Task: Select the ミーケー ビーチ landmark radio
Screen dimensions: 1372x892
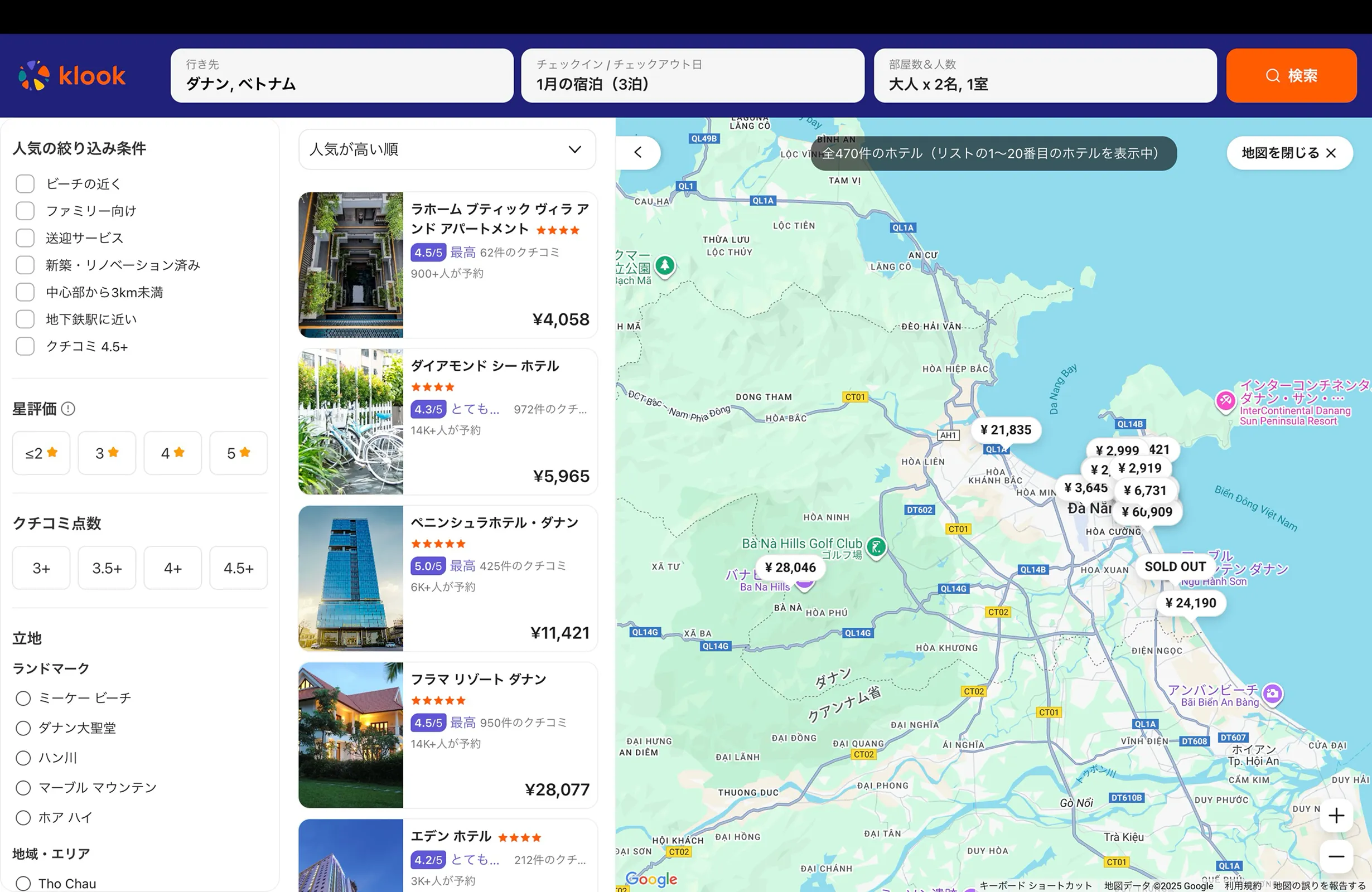Action: click(23, 699)
